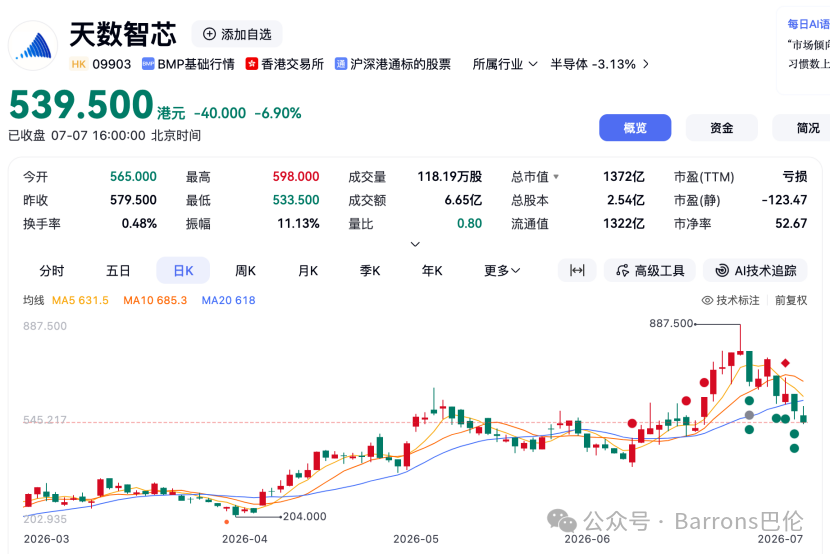Viewport: 830px width, 554px height.
Task: Click the orange dot marker below chart
Action: click(x=227, y=522)
